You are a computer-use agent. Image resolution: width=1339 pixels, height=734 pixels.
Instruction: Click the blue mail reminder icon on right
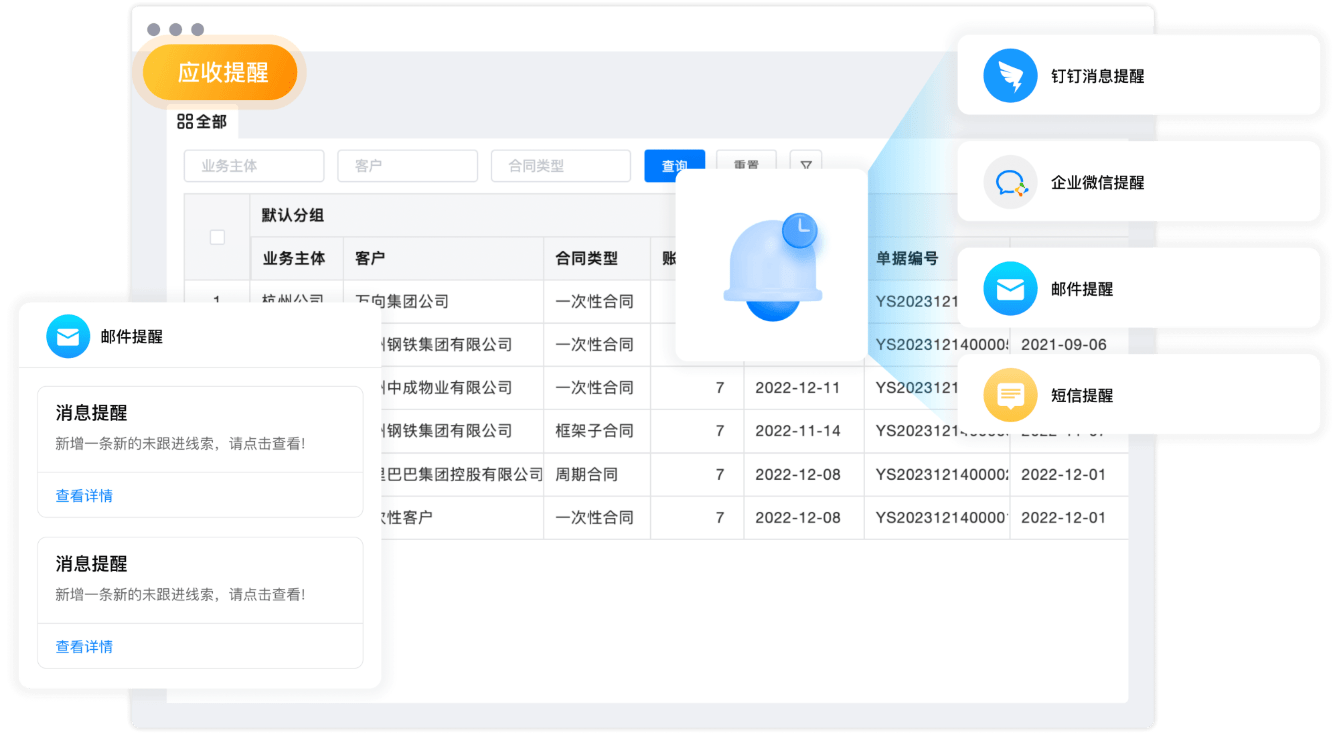click(x=1010, y=289)
